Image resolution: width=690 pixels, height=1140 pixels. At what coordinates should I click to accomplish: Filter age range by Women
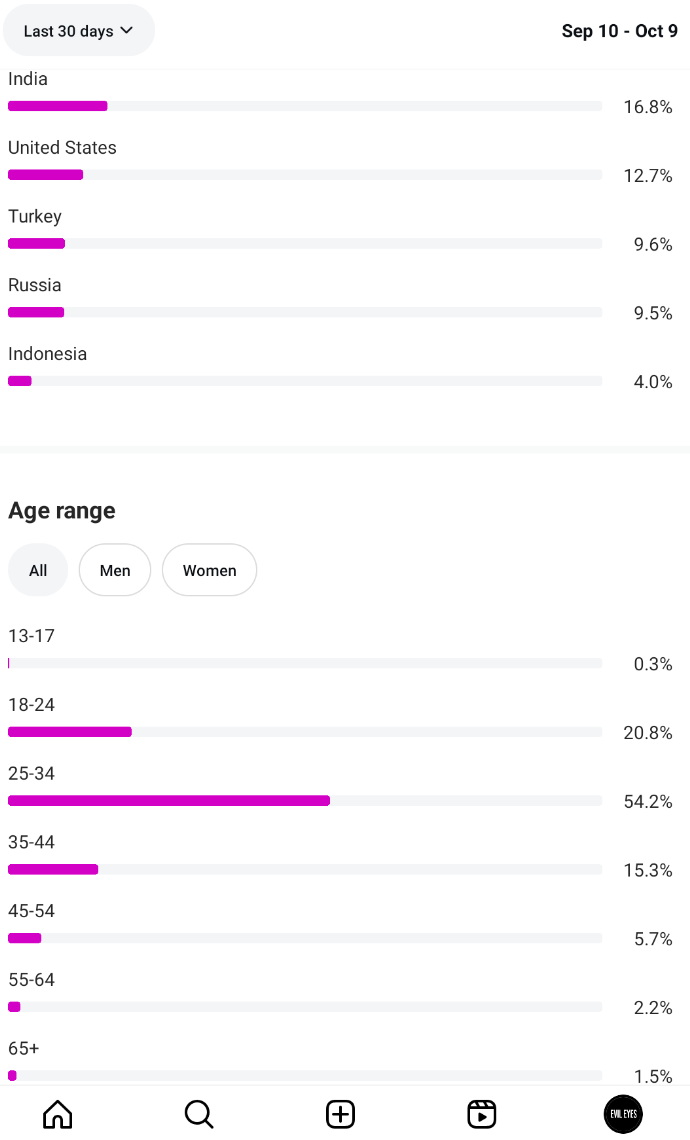[x=209, y=570]
